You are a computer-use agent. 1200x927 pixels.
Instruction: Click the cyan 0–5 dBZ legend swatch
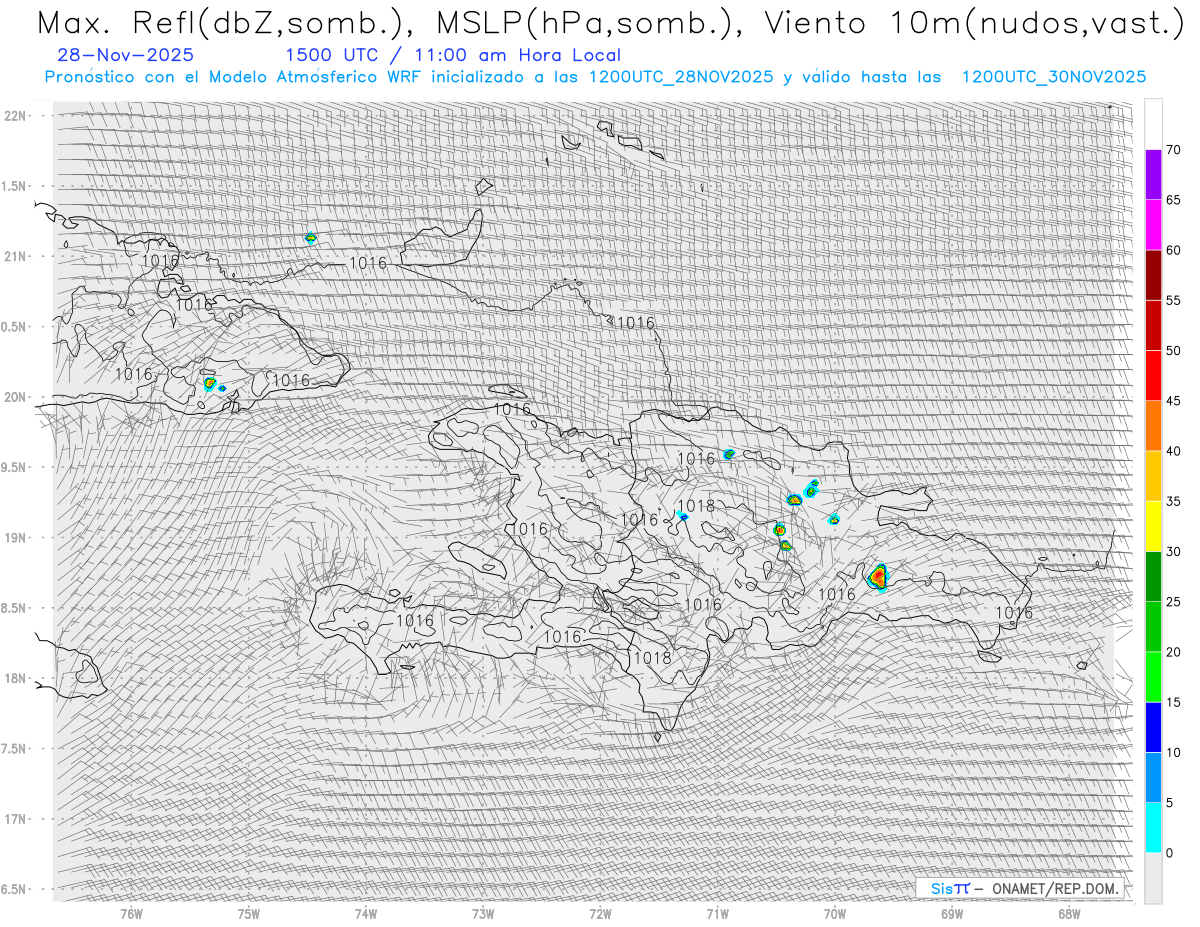(1153, 827)
